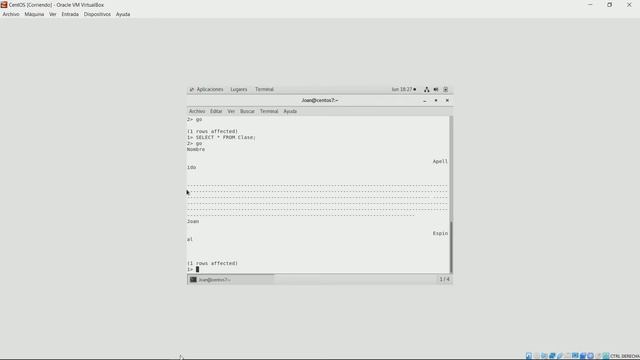This screenshot has height=360, width=640.
Task: Click the Nombre column header text
Action: pos(196,149)
